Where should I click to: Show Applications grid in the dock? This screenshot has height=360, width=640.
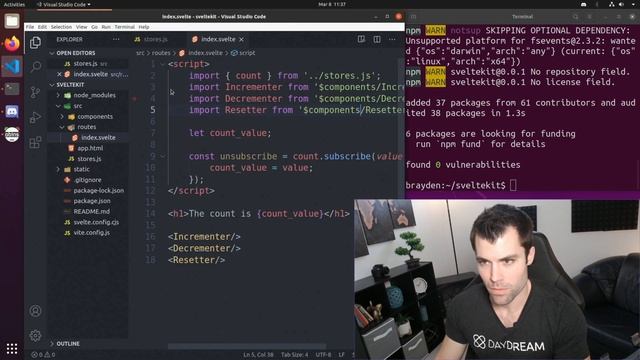pyautogui.click(x=12, y=349)
